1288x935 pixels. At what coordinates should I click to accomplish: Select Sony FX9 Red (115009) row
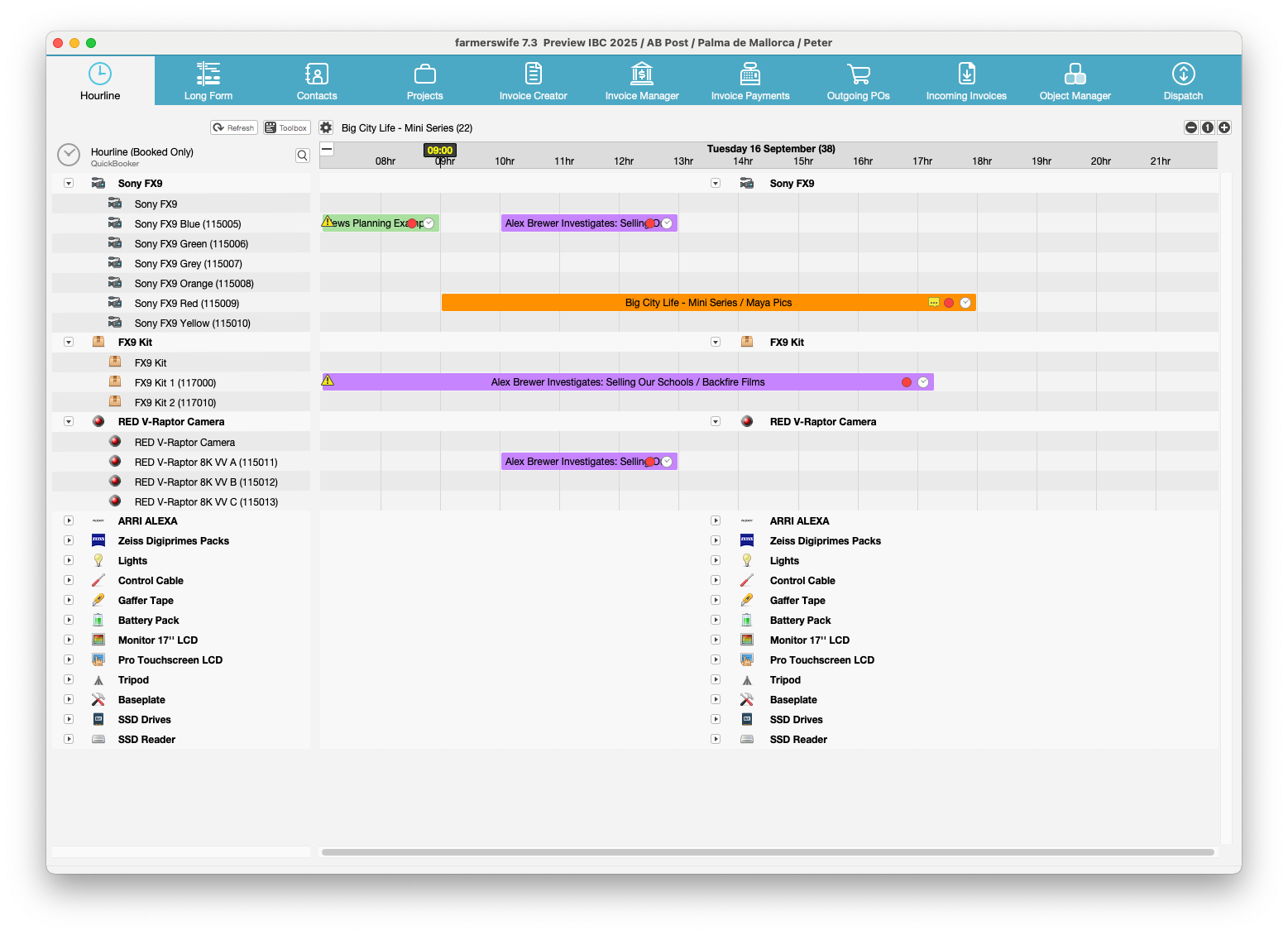coord(181,303)
